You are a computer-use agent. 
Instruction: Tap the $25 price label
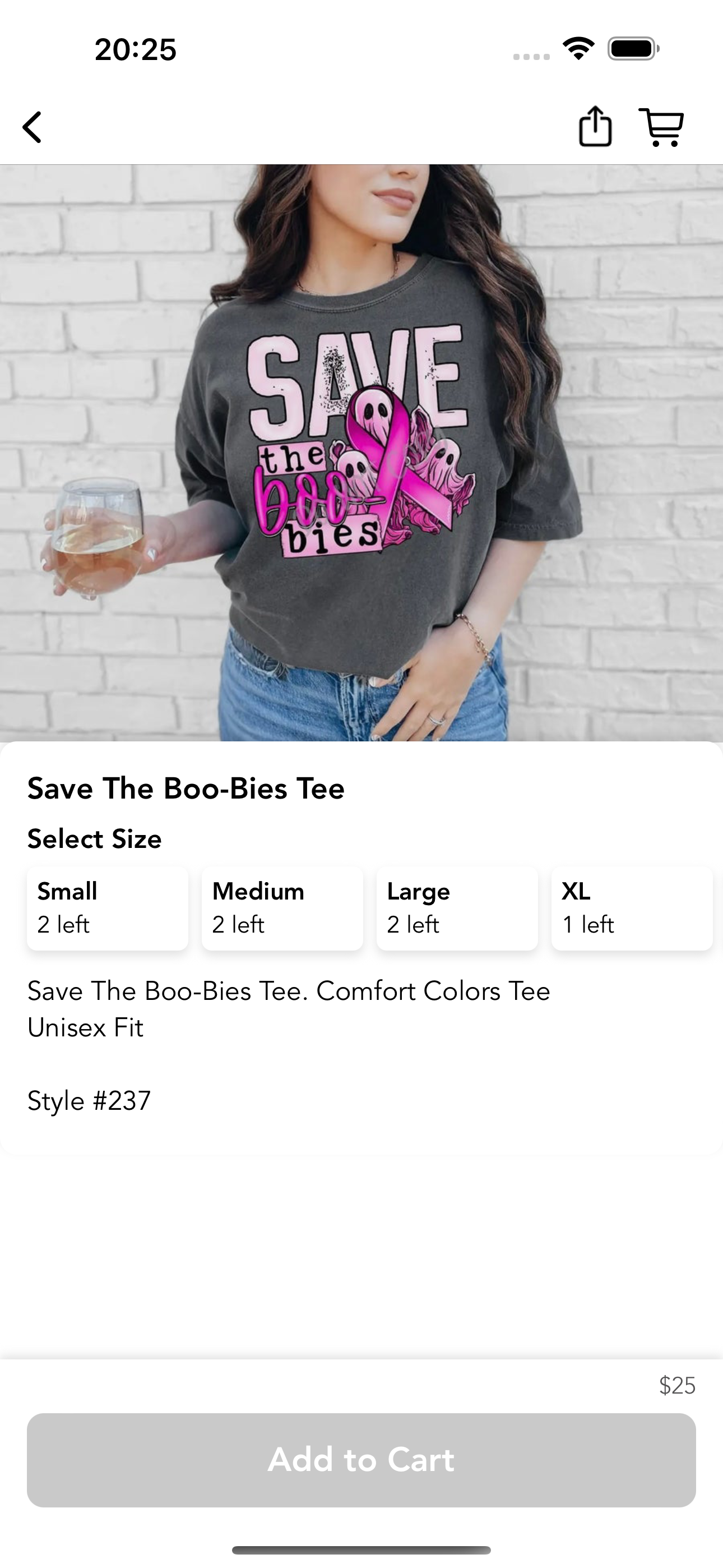(678, 1385)
